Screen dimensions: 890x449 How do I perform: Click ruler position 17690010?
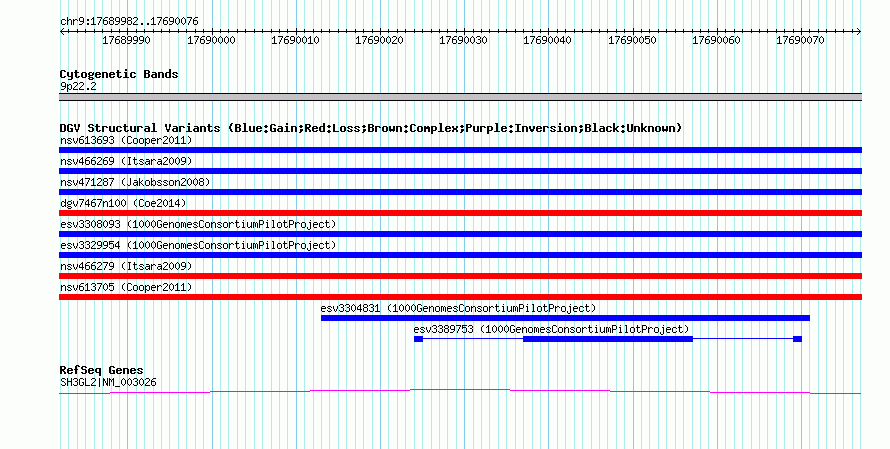click(x=295, y=40)
